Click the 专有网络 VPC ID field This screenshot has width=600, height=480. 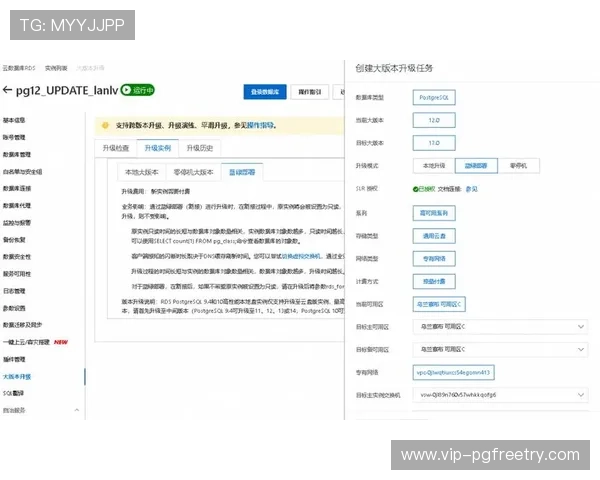453,372
